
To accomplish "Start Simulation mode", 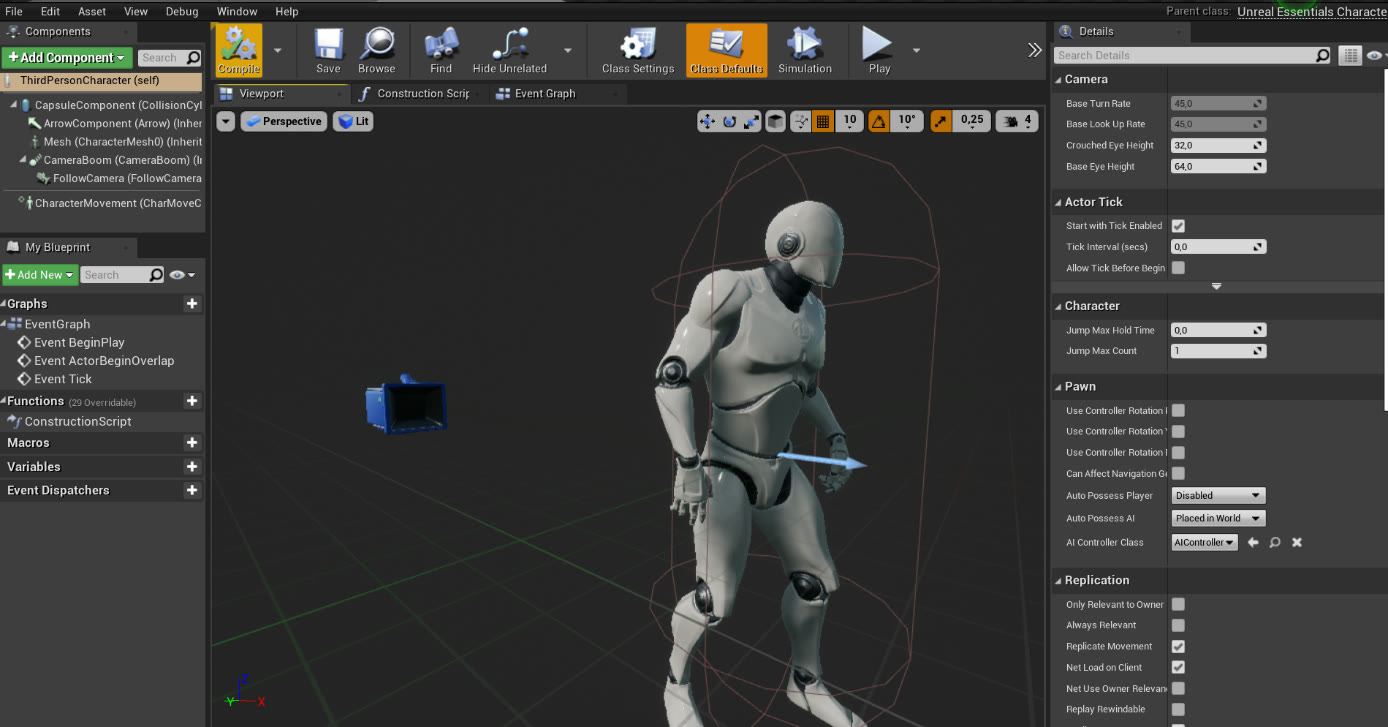I will [x=805, y=50].
